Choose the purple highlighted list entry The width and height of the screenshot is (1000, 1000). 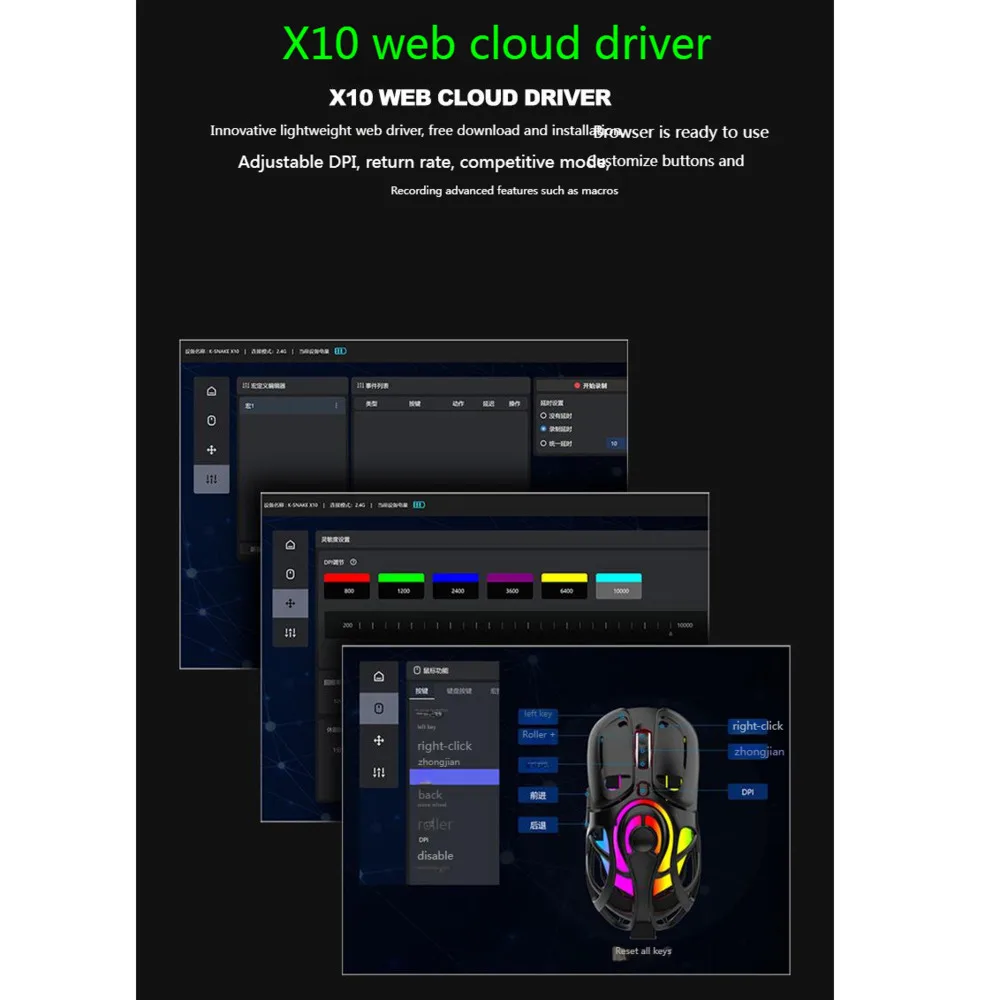click(x=454, y=777)
